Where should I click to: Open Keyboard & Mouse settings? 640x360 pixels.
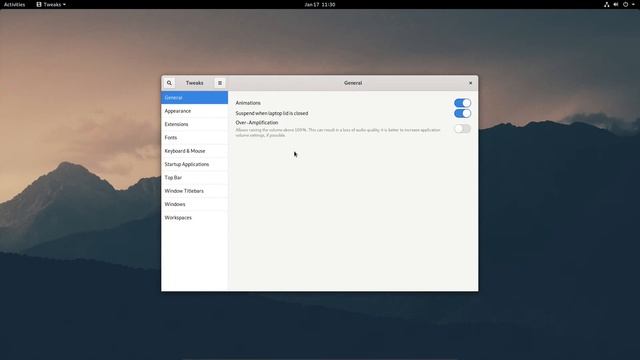click(x=194, y=151)
